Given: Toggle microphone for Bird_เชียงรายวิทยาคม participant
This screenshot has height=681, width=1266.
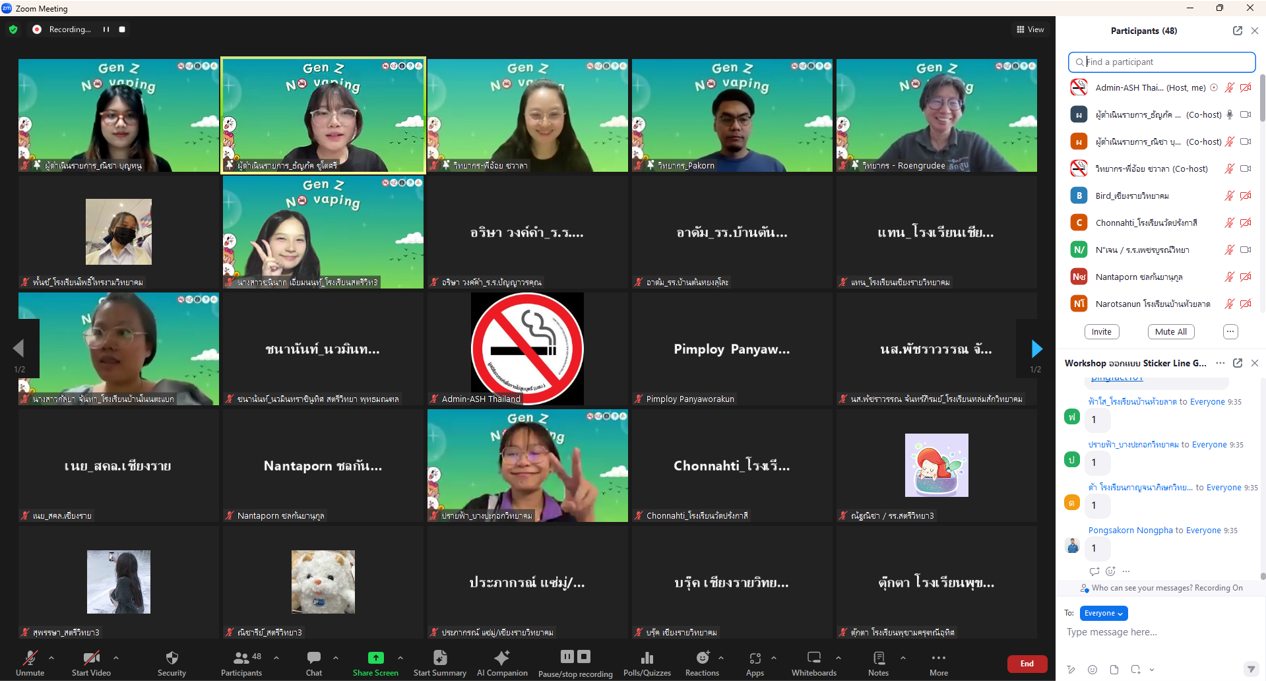Looking at the screenshot, I should pos(1229,195).
